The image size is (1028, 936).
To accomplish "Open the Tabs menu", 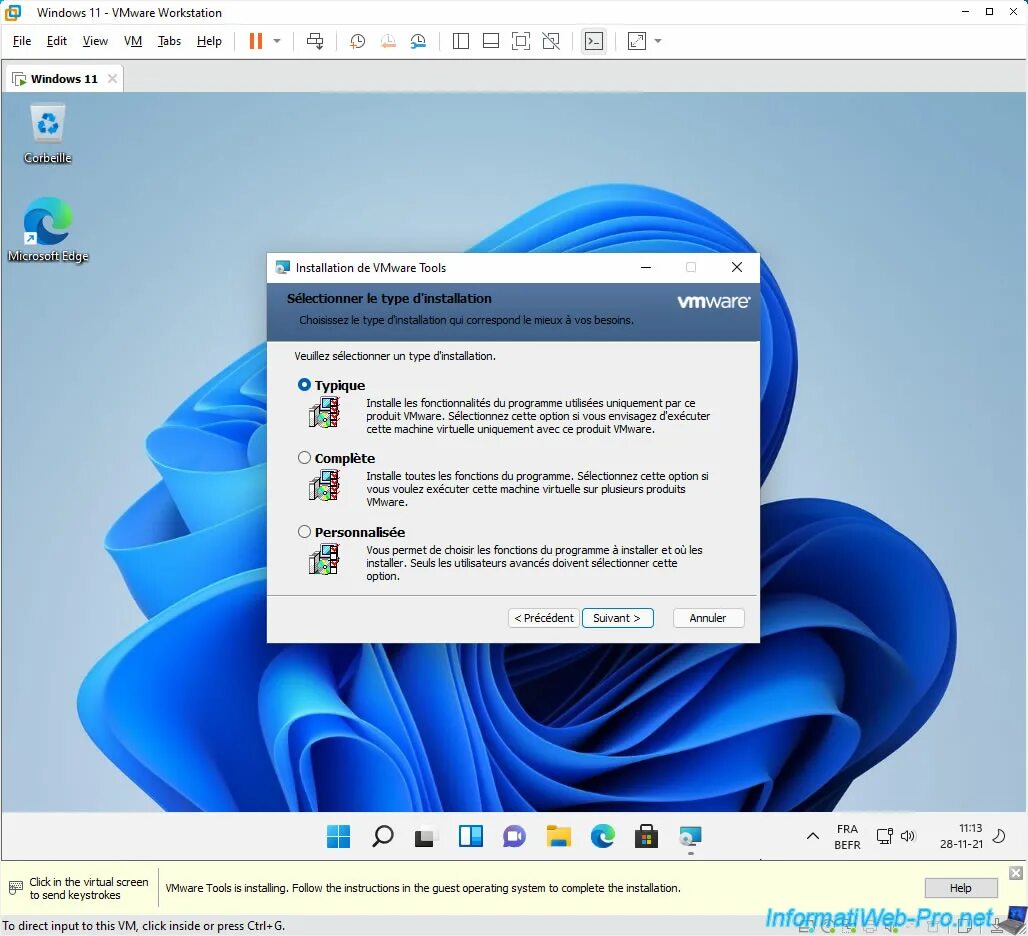I will pos(169,41).
